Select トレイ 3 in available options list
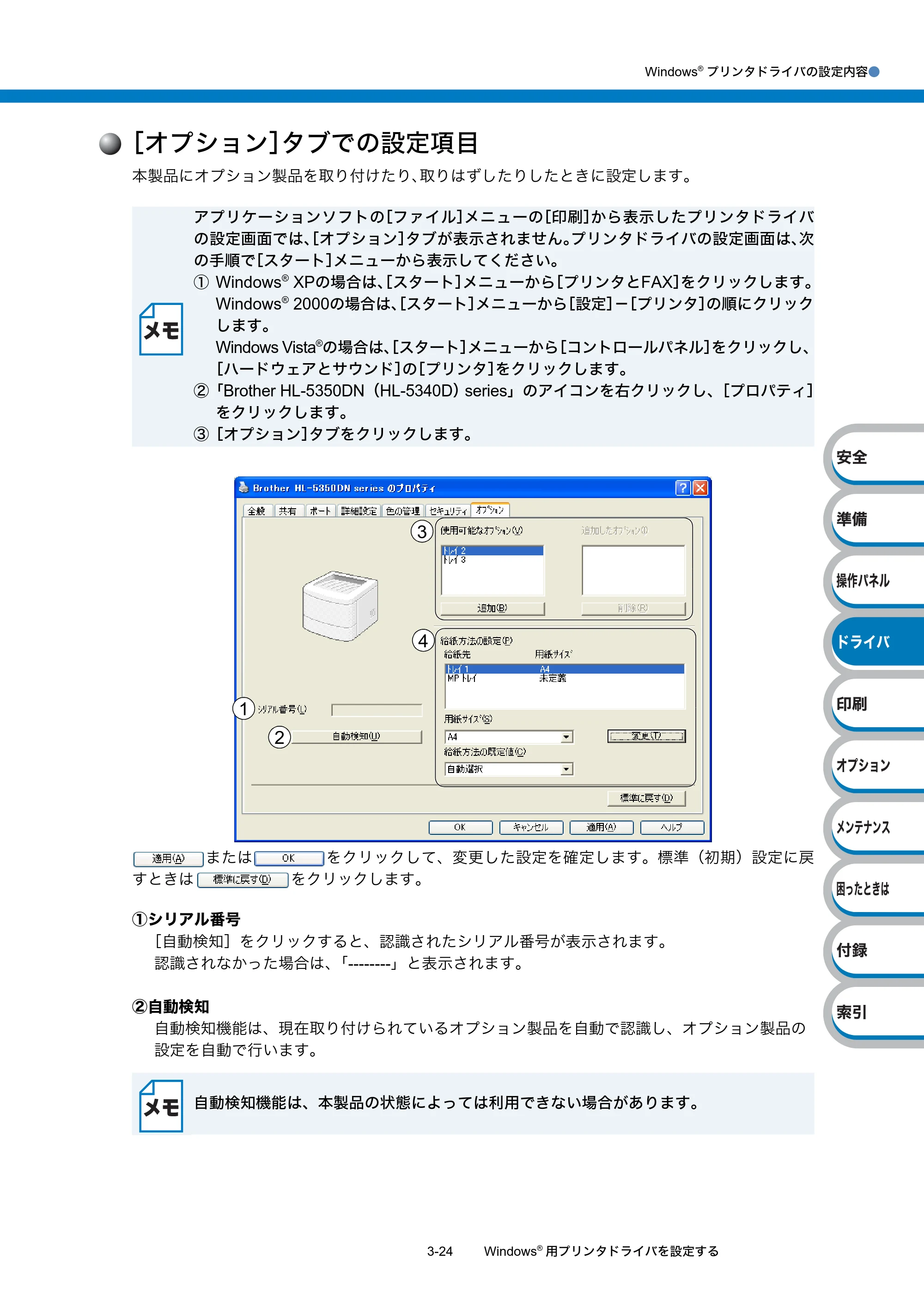The width and height of the screenshot is (924, 1308). point(492,560)
